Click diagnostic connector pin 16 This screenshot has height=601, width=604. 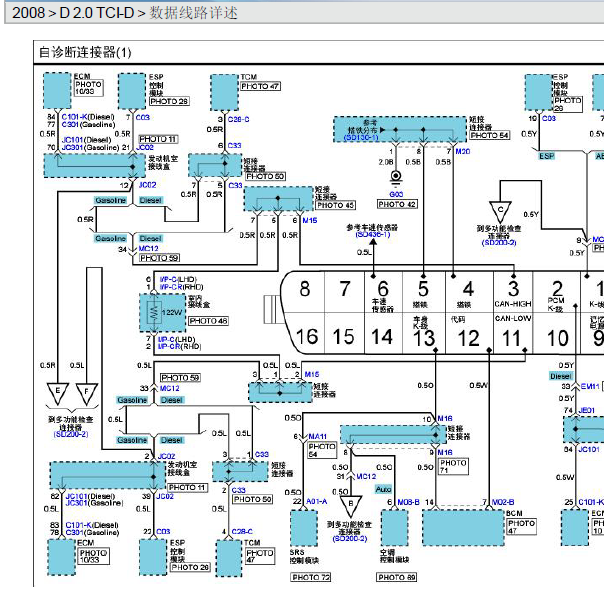(307, 337)
